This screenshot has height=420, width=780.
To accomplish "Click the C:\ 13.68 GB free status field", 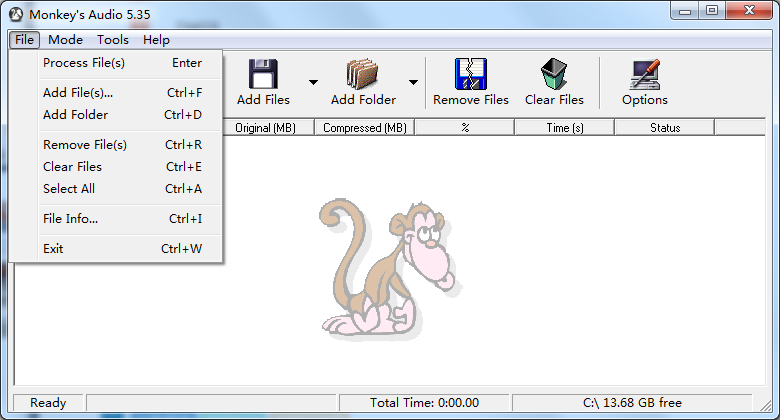I will tap(632, 403).
